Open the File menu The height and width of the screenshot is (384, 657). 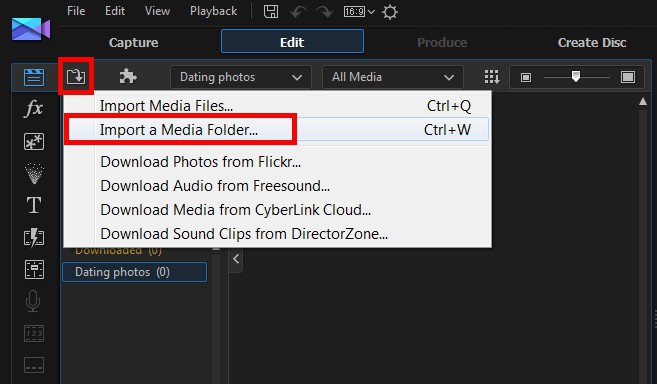point(76,11)
